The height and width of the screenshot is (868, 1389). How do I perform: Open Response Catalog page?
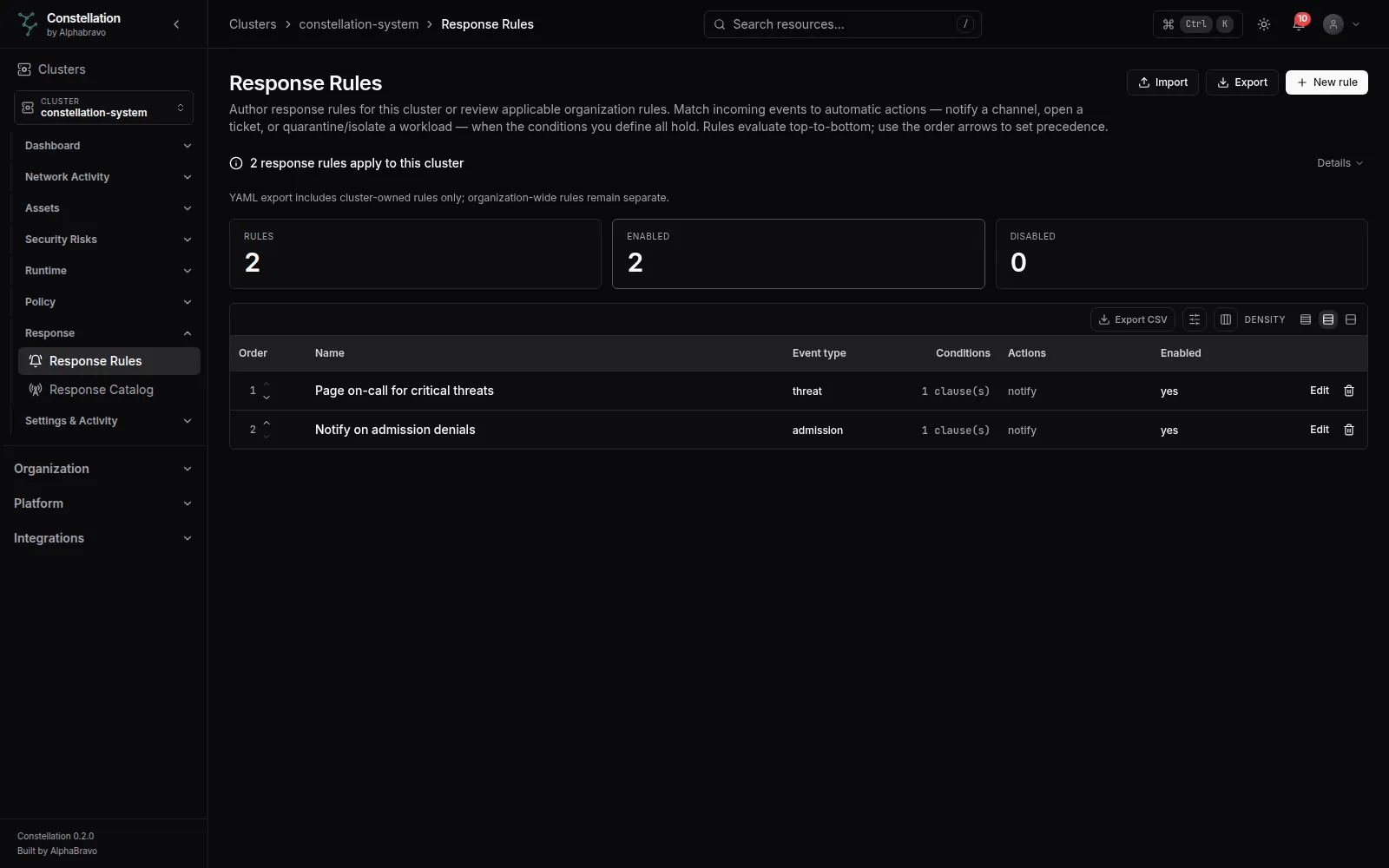tap(109, 390)
